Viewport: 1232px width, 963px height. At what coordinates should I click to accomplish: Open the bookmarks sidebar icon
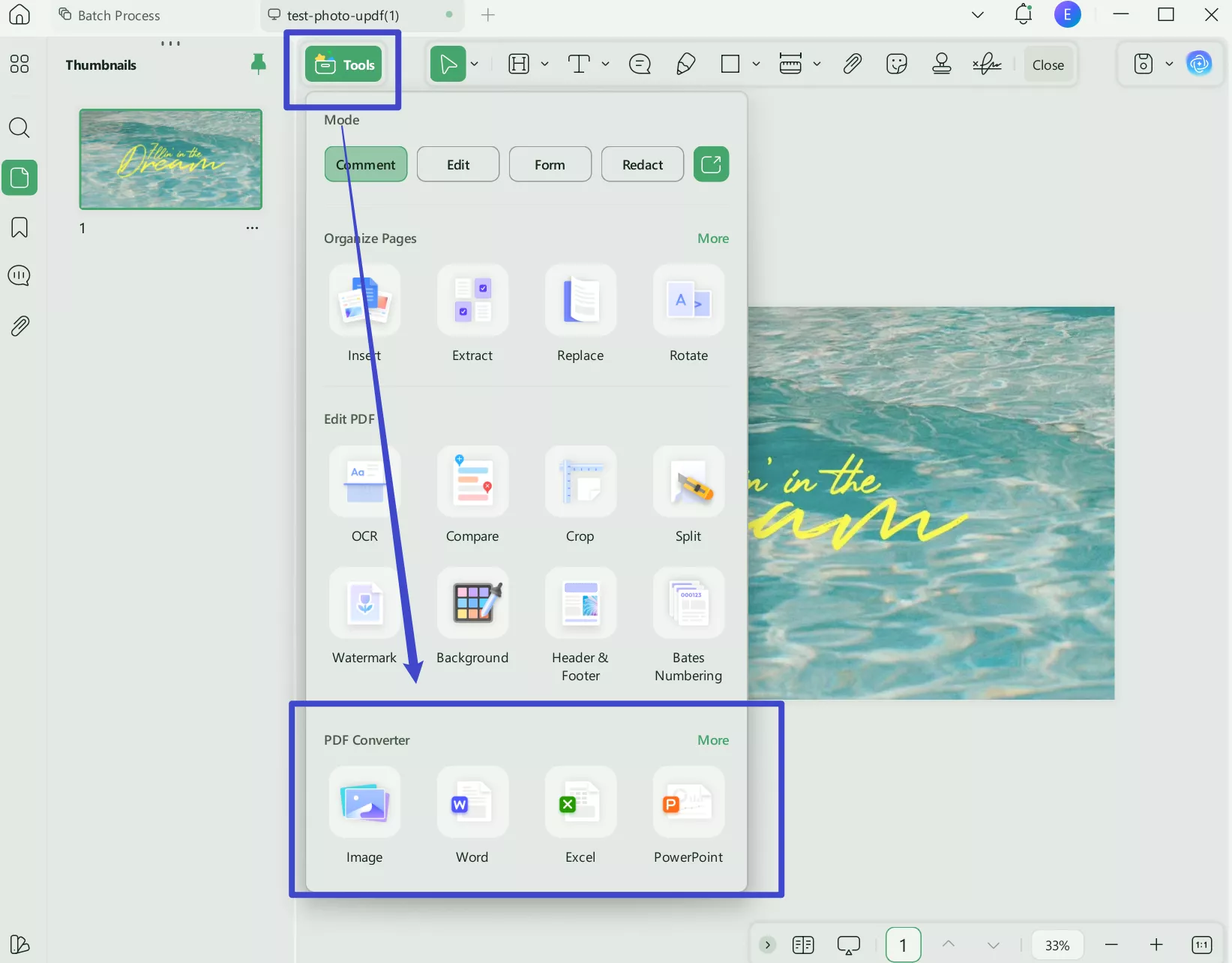coord(19,227)
